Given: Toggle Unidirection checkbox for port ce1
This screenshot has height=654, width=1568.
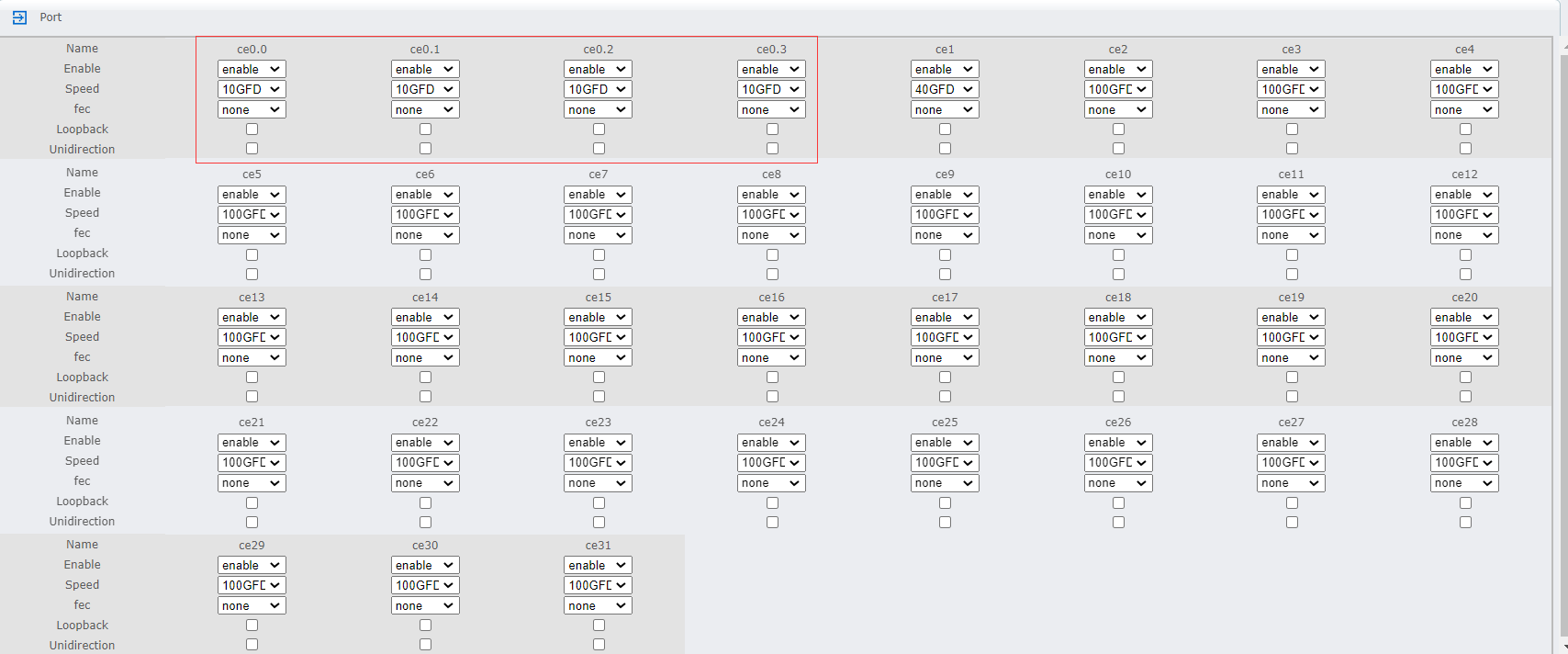Looking at the screenshot, I should (945, 149).
